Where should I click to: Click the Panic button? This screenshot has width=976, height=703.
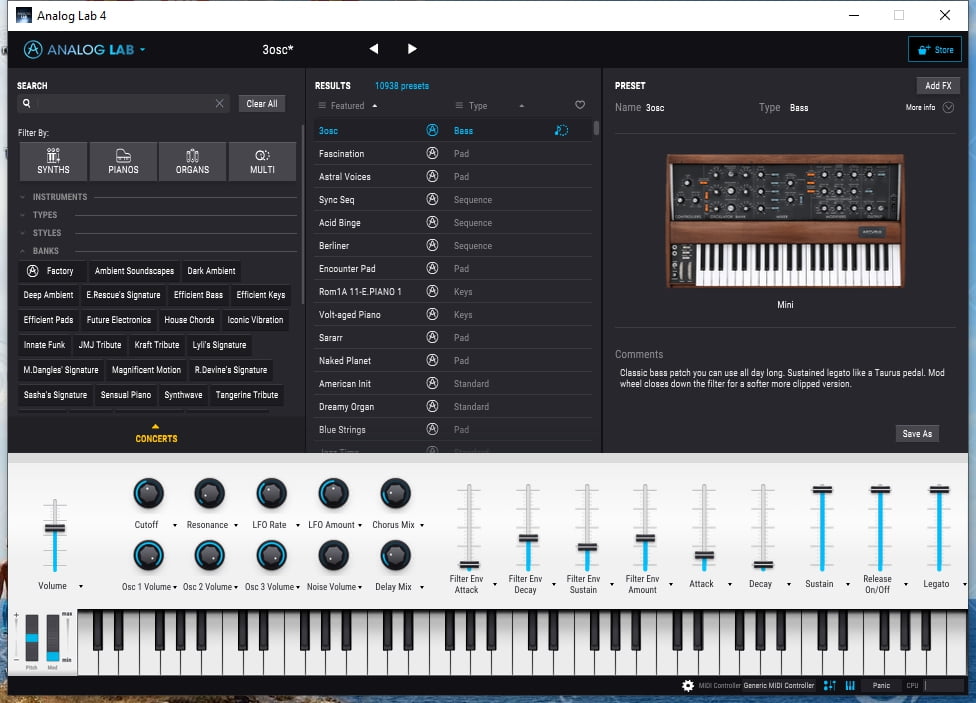[x=881, y=686]
